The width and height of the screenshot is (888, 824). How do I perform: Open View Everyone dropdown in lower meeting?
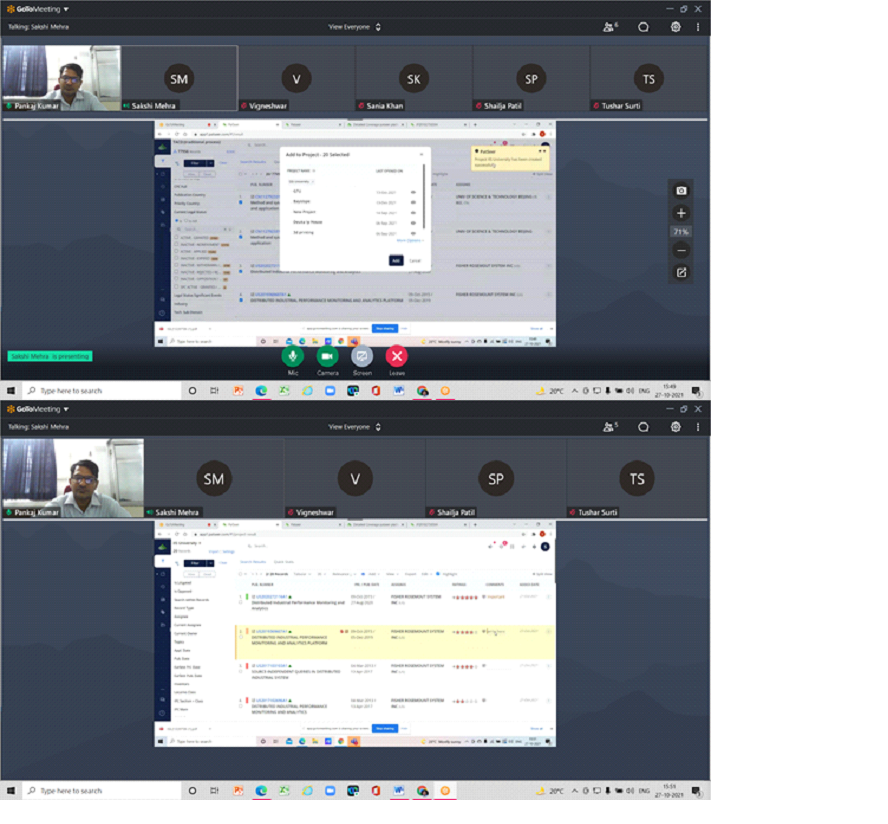pos(354,427)
